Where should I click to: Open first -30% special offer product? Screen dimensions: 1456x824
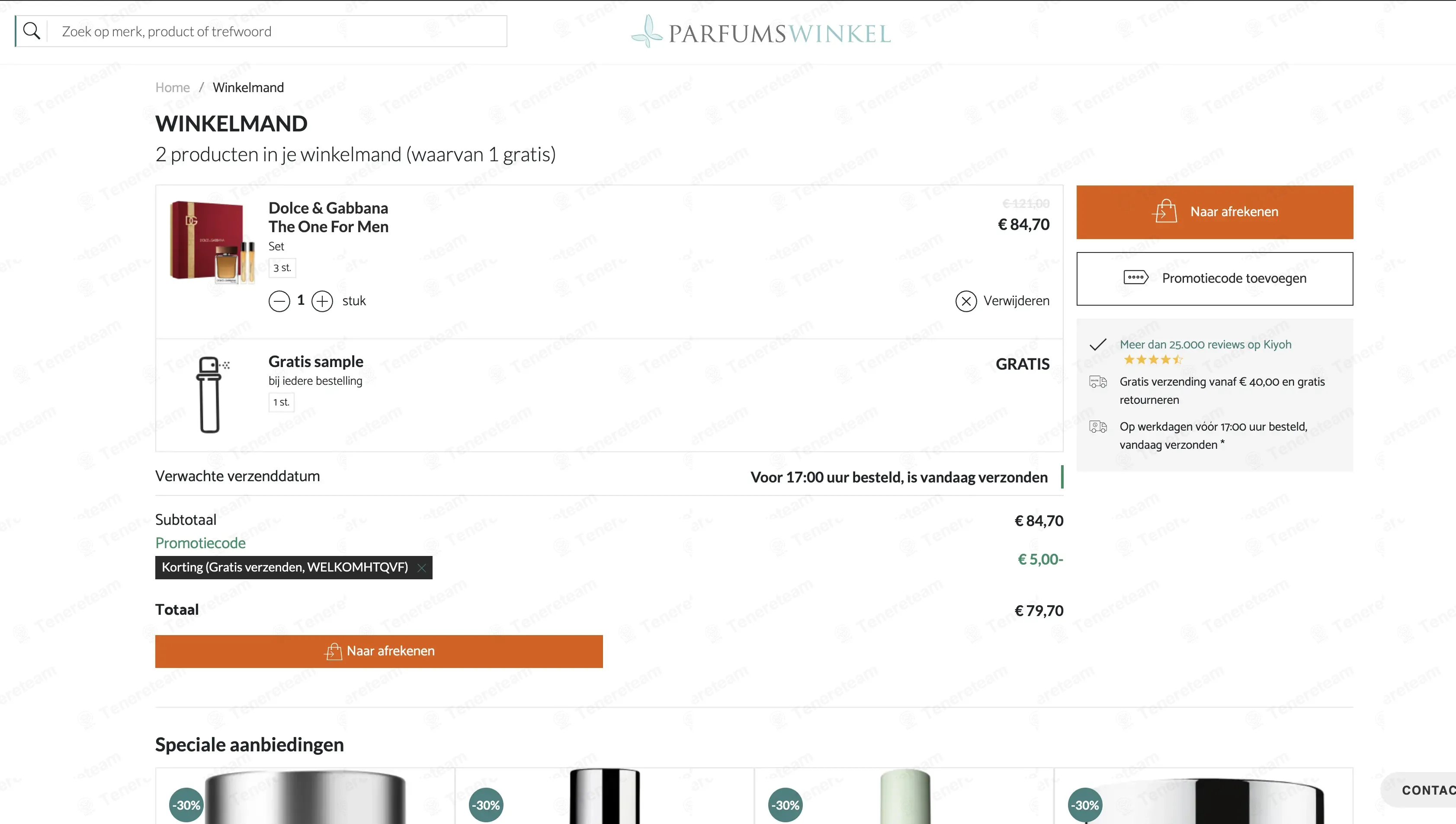[x=305, y=796]
